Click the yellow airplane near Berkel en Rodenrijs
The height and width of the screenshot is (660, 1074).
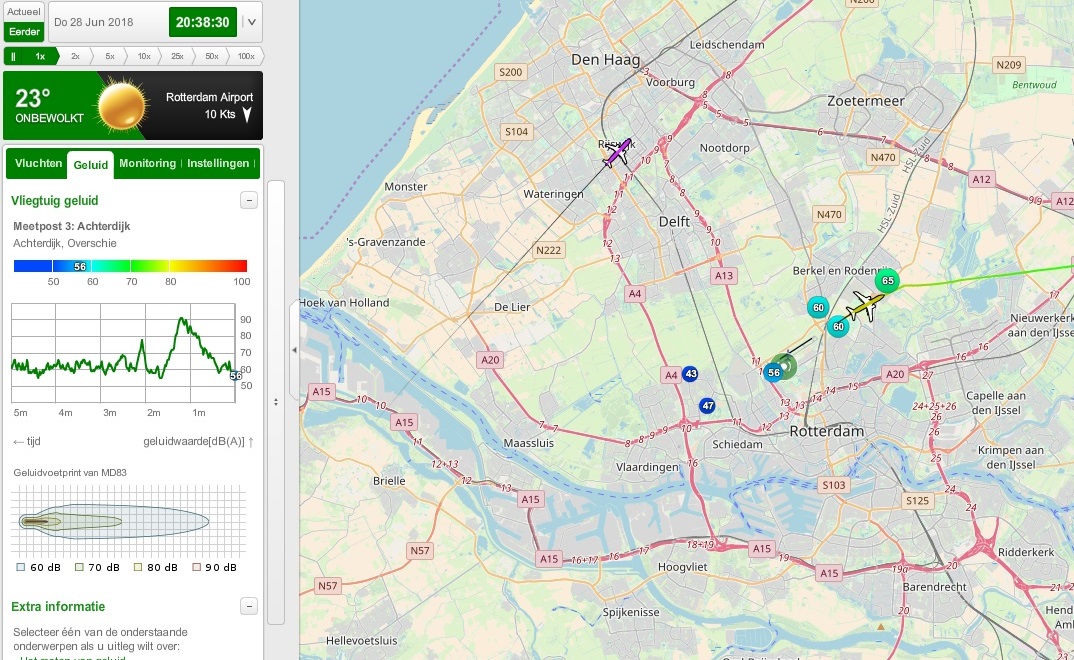pyautogui.click(x=864, y=305)
